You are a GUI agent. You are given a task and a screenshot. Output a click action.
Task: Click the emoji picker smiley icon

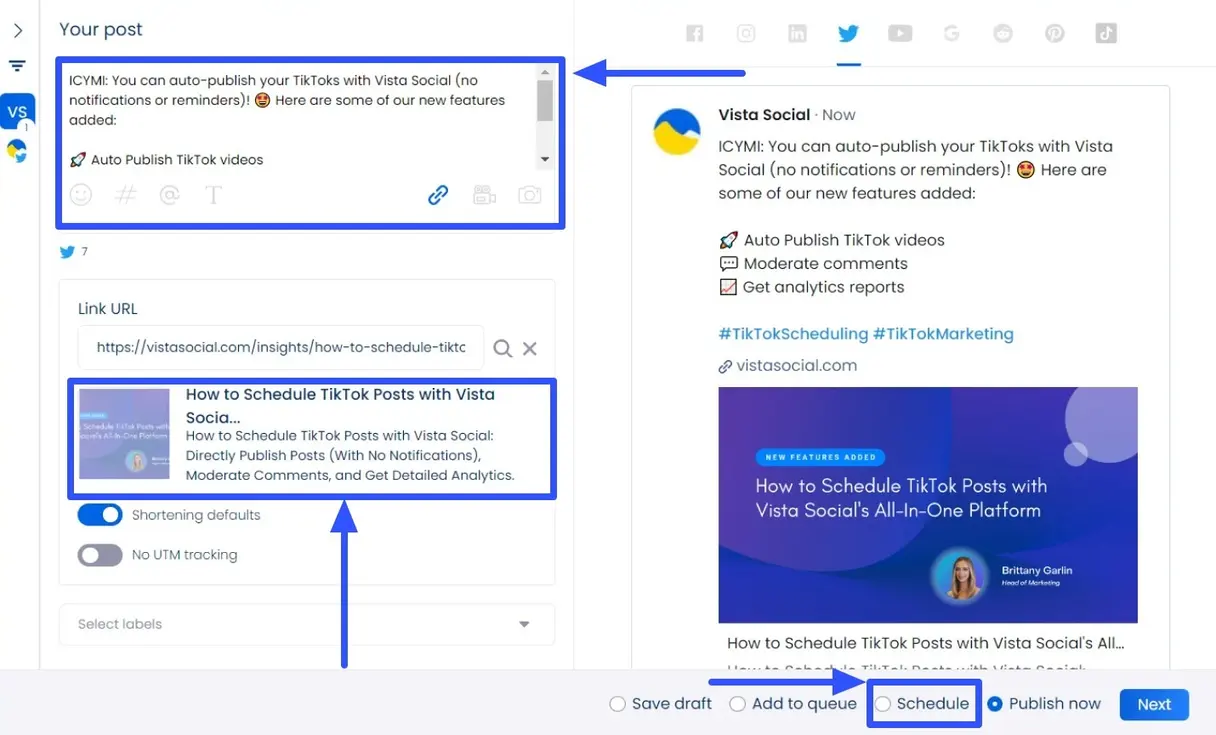coord(81,195)
